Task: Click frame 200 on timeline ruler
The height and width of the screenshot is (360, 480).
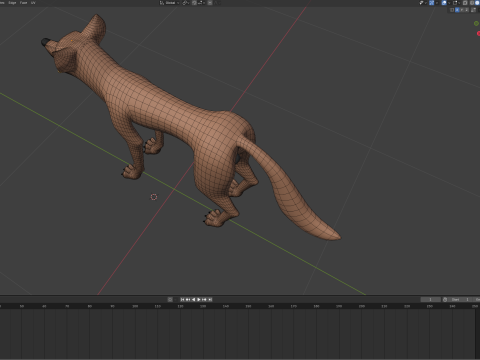Action: pos(362,306)
